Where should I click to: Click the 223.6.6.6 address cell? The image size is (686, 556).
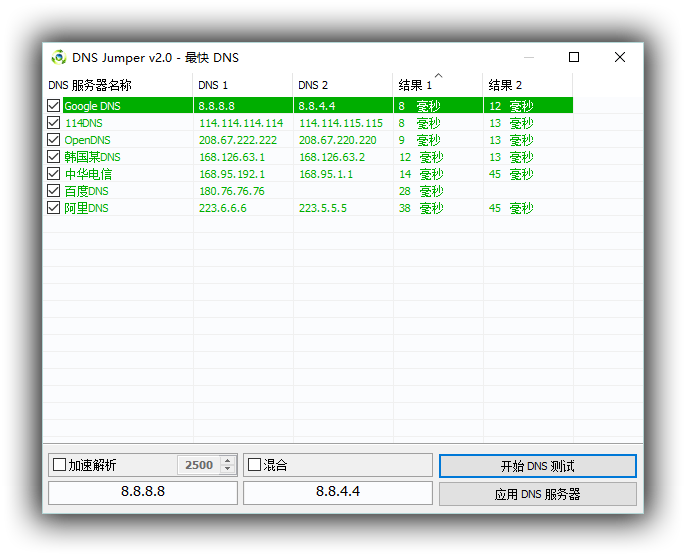tap(223, 208)
